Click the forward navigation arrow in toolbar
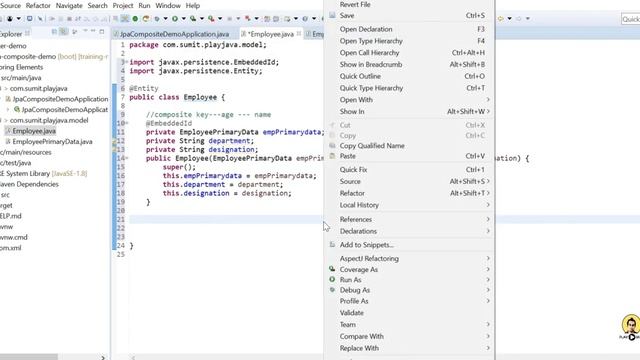Viewport: 640px width, 360px height. [x=518, y=19]
